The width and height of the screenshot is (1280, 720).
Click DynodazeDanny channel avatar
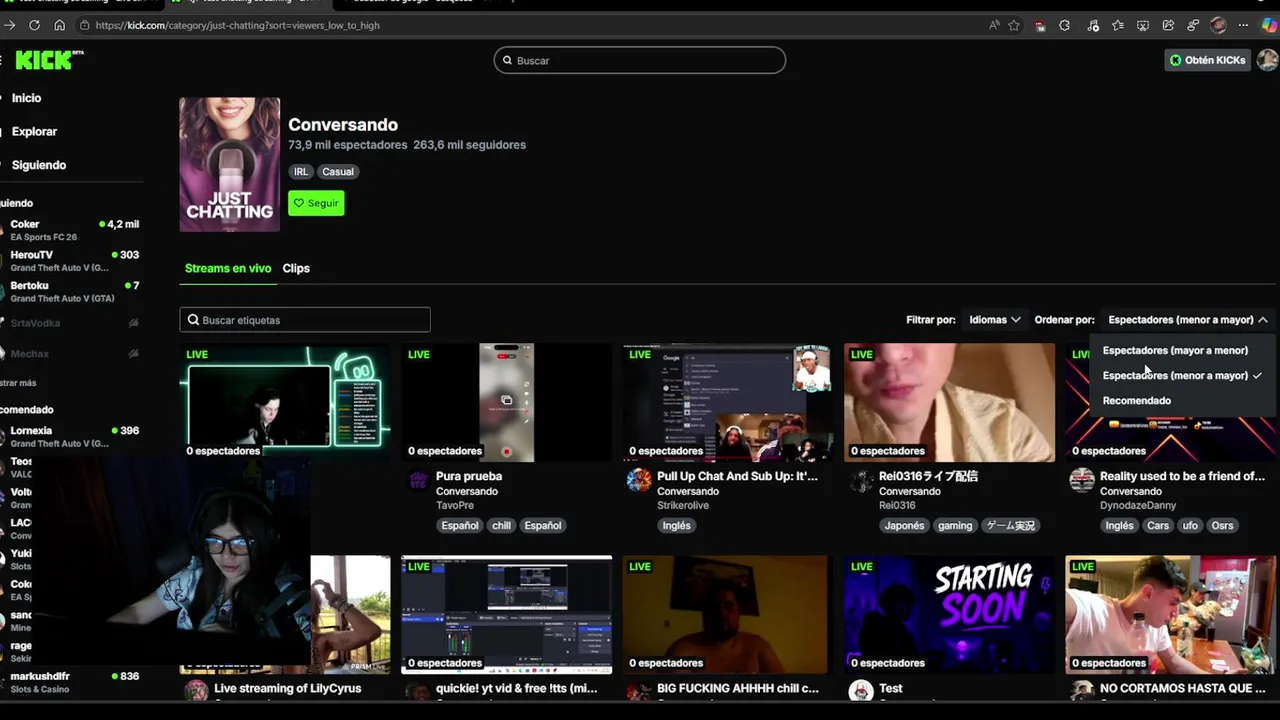tap(1082, 480)
